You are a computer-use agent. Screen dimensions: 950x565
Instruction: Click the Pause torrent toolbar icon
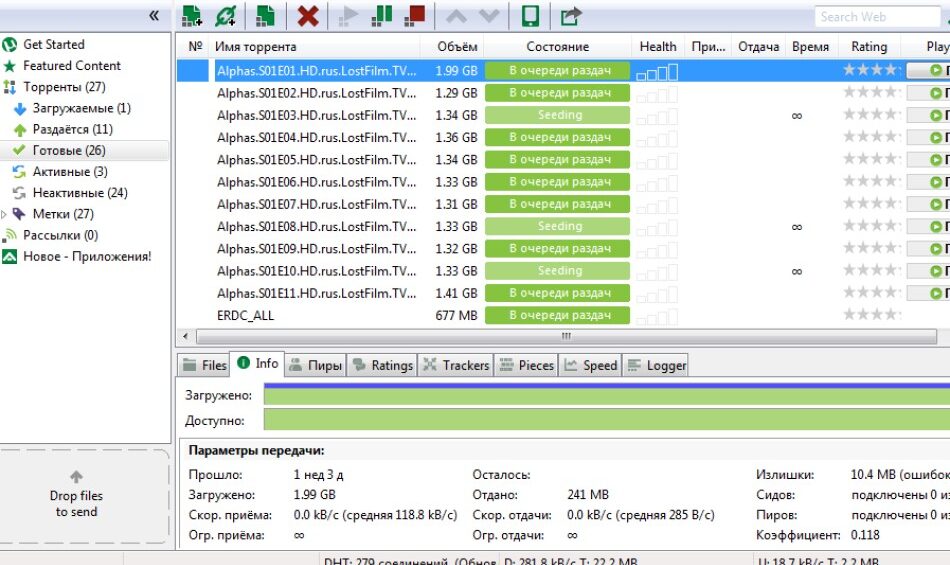381,16
